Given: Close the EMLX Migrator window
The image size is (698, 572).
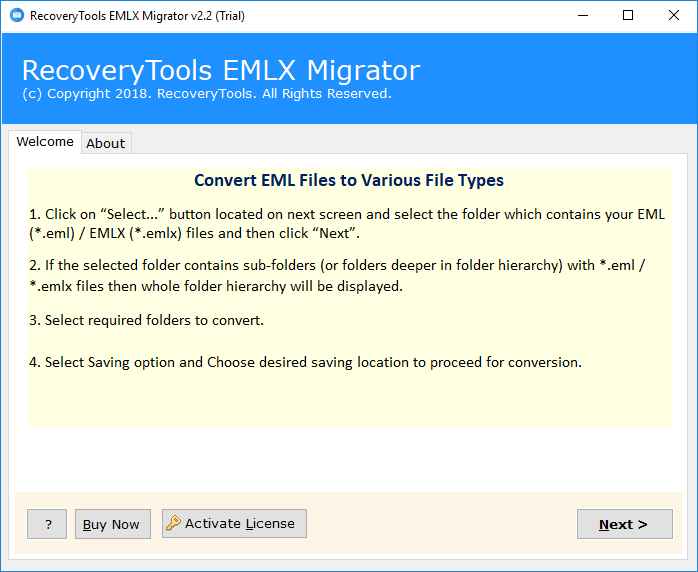Looking at the screenshot, I should [x=674, y=16].
